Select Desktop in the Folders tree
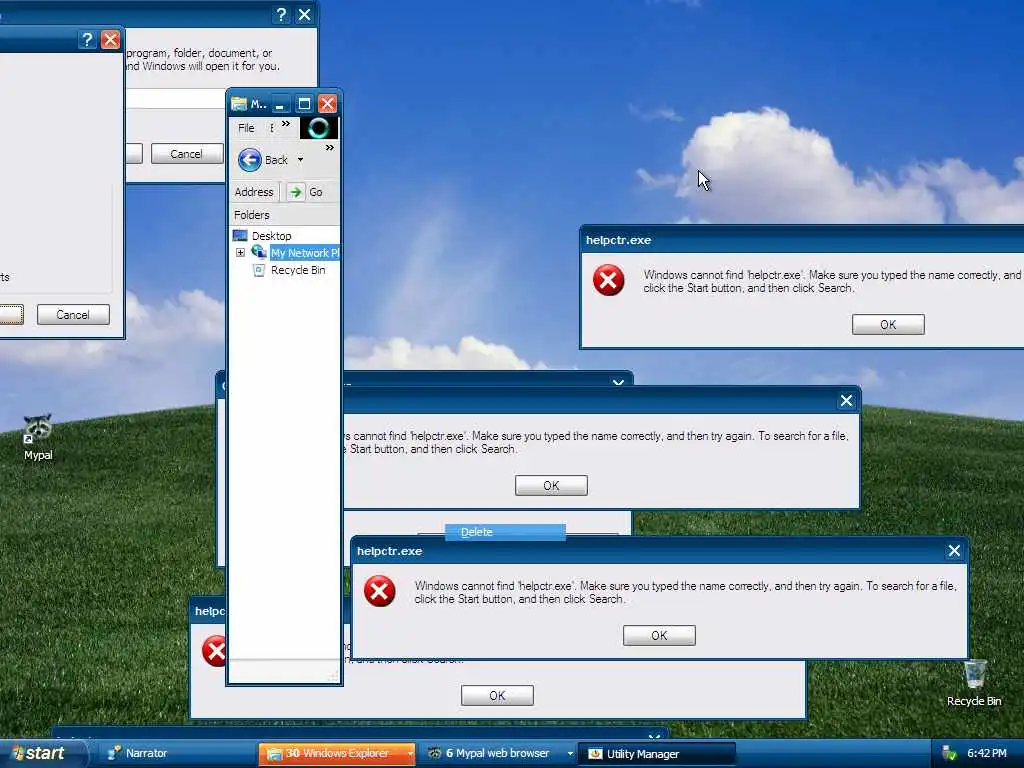 coord(272,236)
